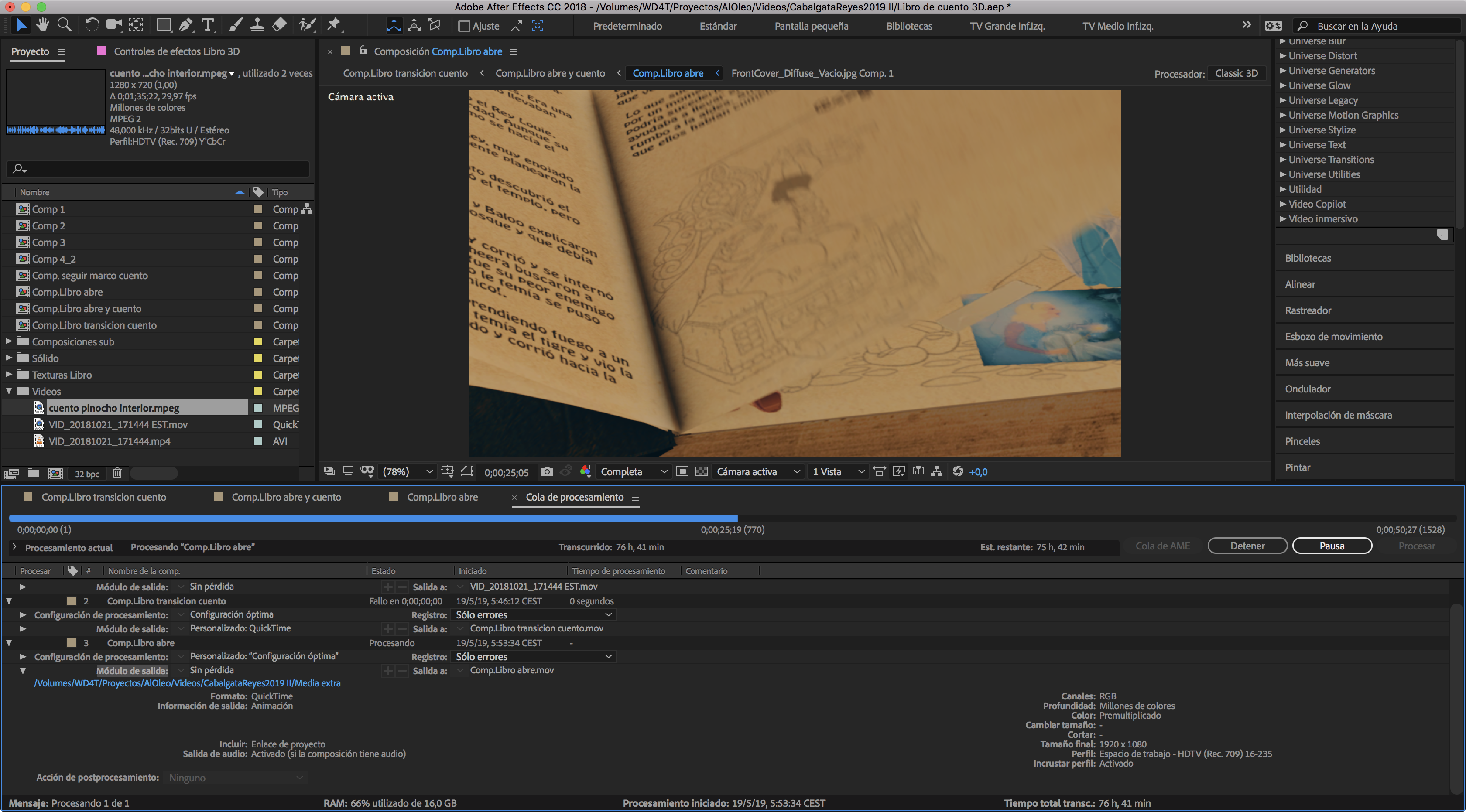
Task: Switch to the Comp.Libro abre y cuento tab
Action: pyautogui.click(x=286, y=497)
